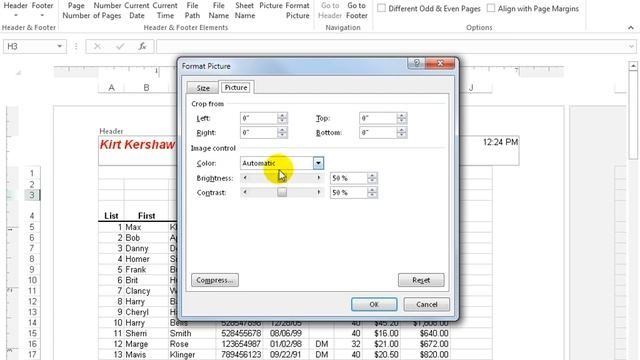Click the Name Box showing H3
The height and width of the screenshot is (360, 640).
[29, 46]
